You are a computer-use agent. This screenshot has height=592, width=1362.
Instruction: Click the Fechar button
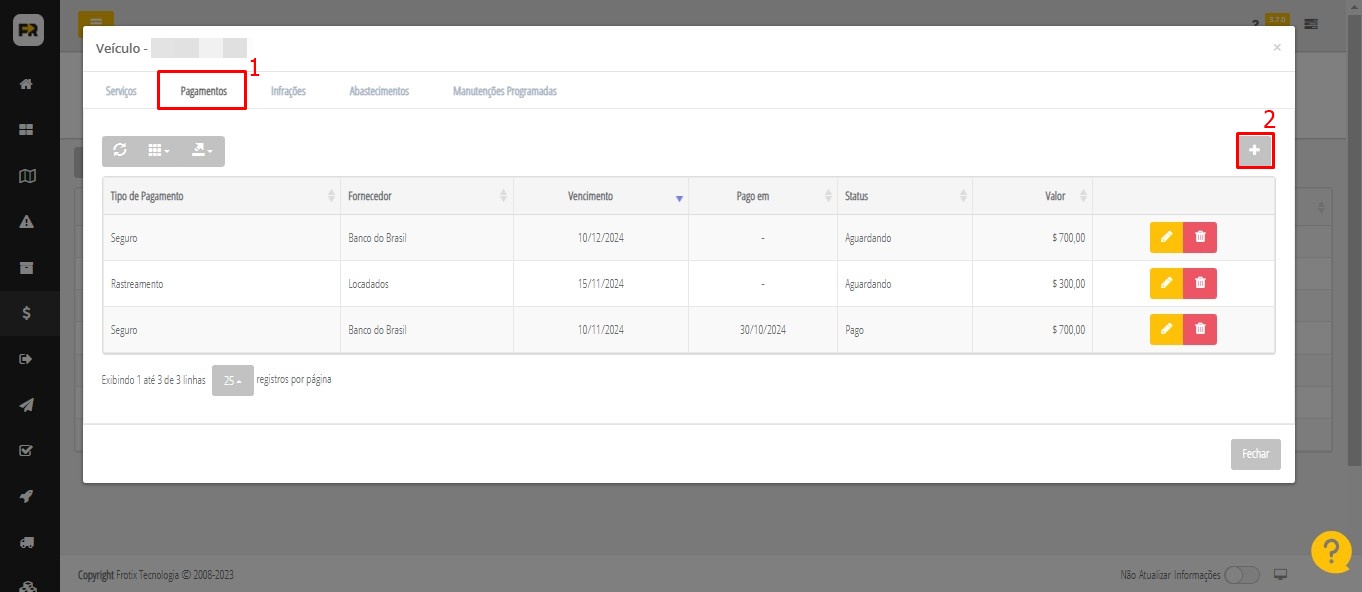click(1255, 453)
